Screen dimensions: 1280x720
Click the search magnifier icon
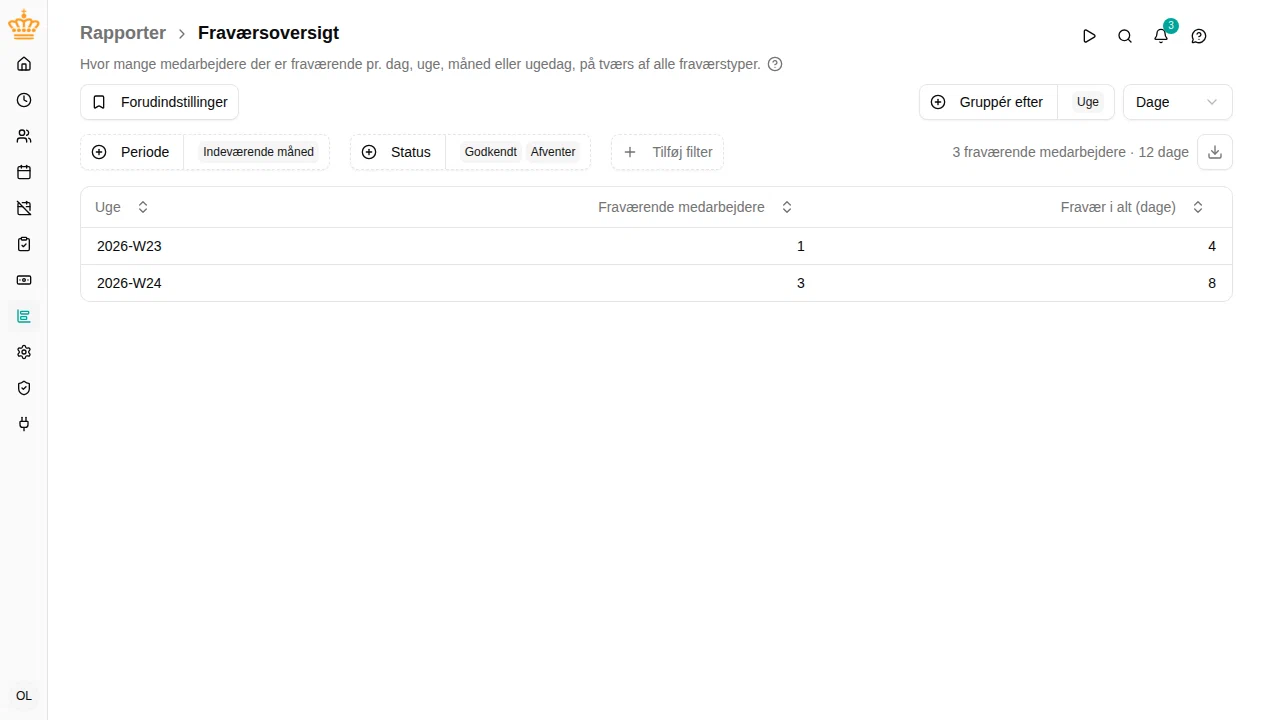pyautogui.click(x=1125, y=36)
